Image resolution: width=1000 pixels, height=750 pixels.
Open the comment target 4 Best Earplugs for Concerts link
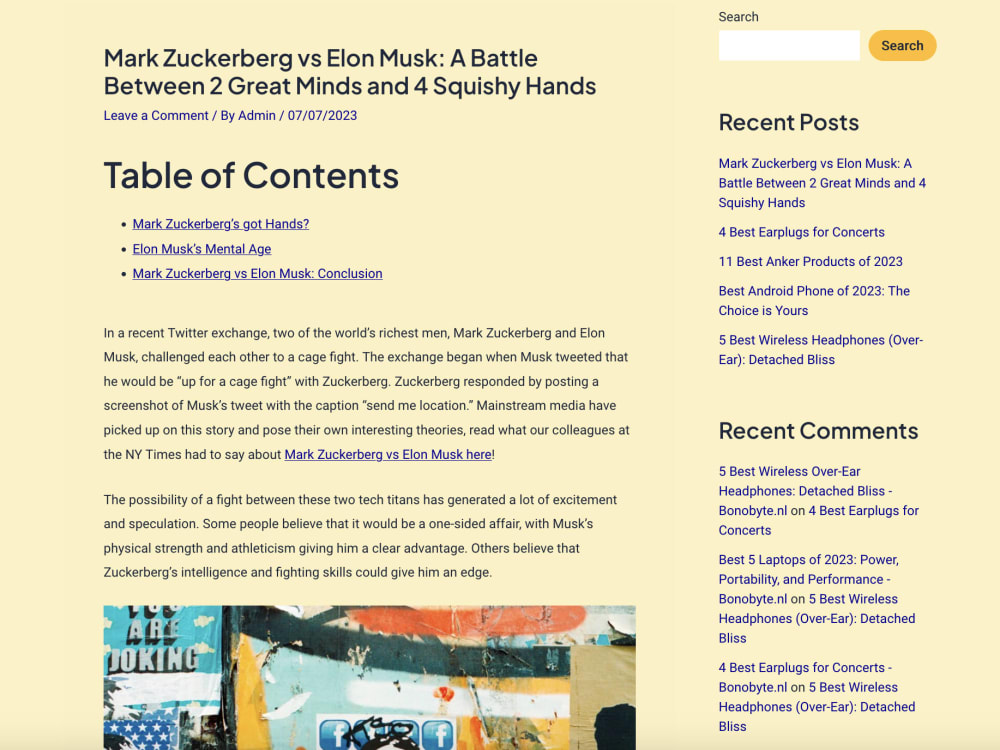pyautogui.click(x=819, y=520)
